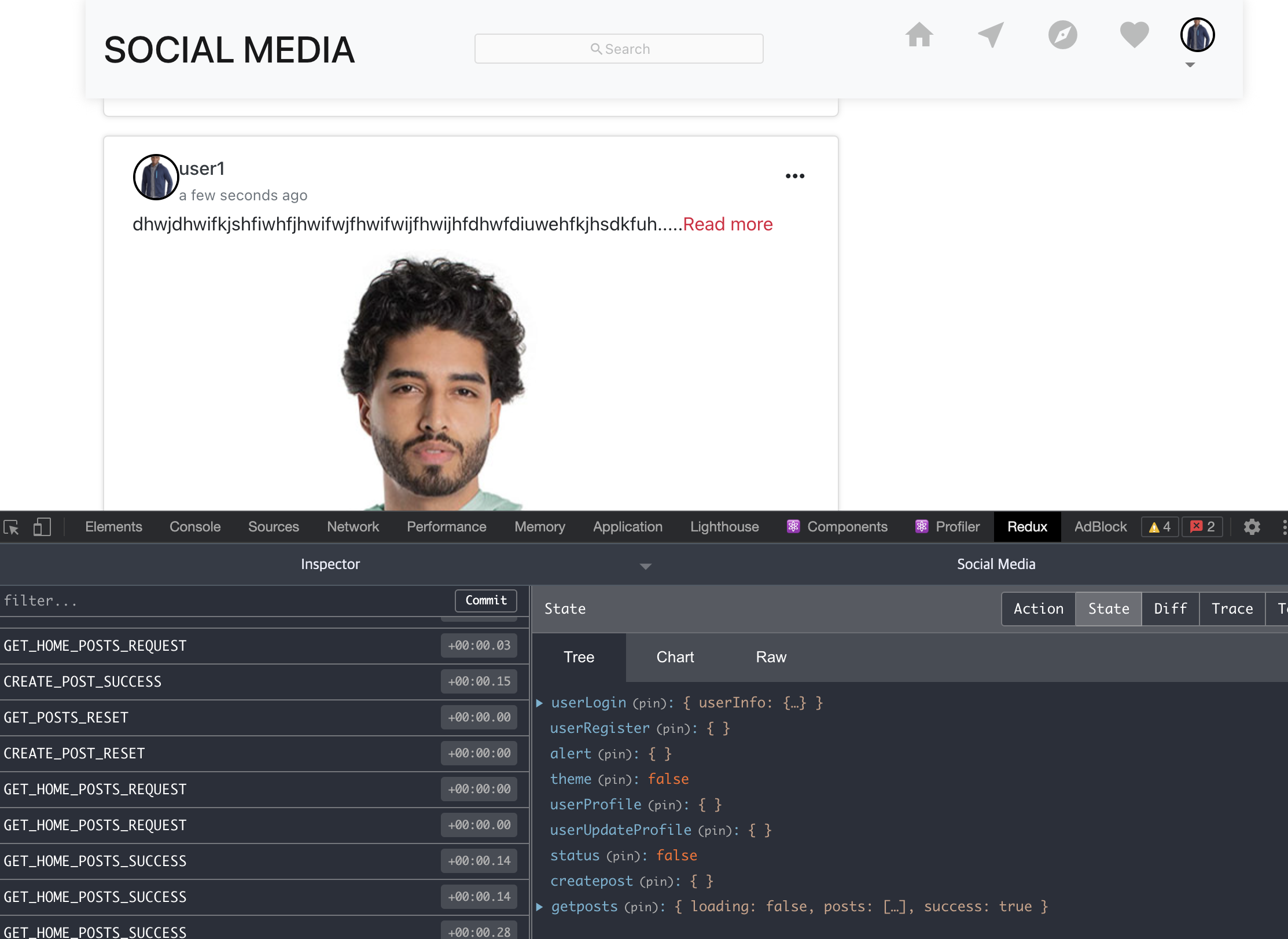Screen dimensions: 1288x939
Task: Activate inspect element picker icon
Action: (12, 527)
